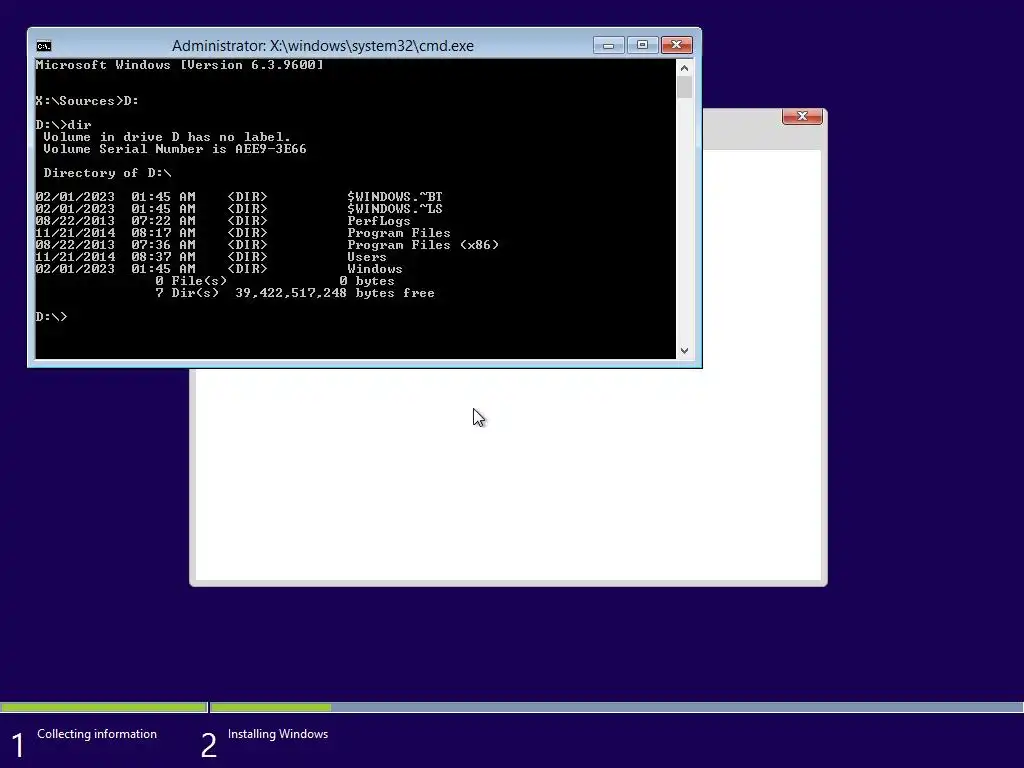Viewport: 1024px width, 768px height.
Task: Click the '0 File(s)' summary line
Action: [x=275, y=281]
